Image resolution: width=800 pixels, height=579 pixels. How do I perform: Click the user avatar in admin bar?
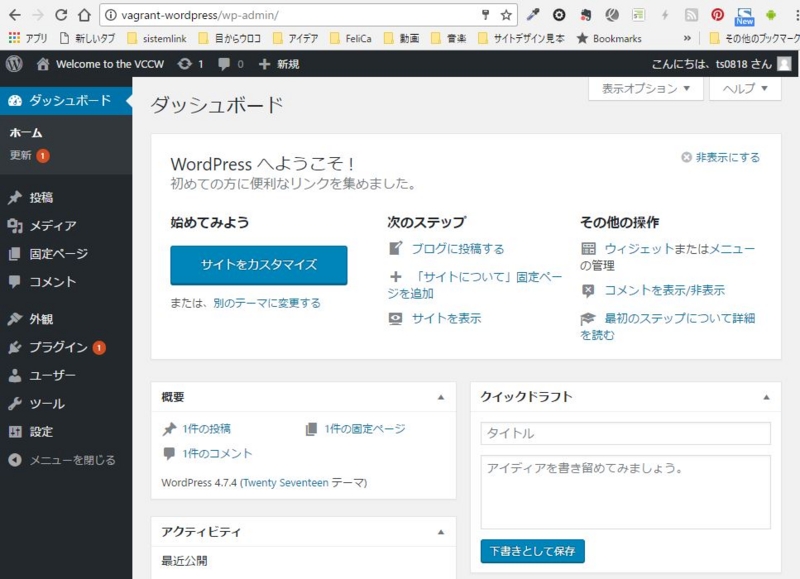(784, 64)
